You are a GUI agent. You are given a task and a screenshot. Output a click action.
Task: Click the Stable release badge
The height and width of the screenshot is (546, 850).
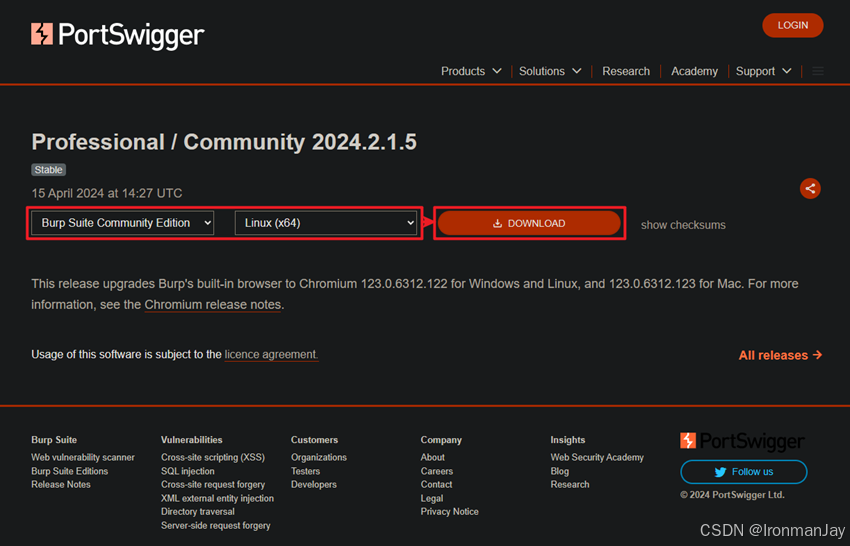48,170
